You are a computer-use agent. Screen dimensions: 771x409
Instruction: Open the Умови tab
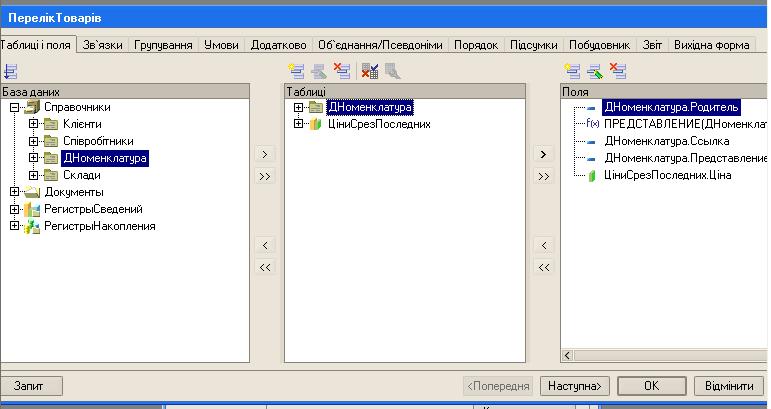(221, 45)
